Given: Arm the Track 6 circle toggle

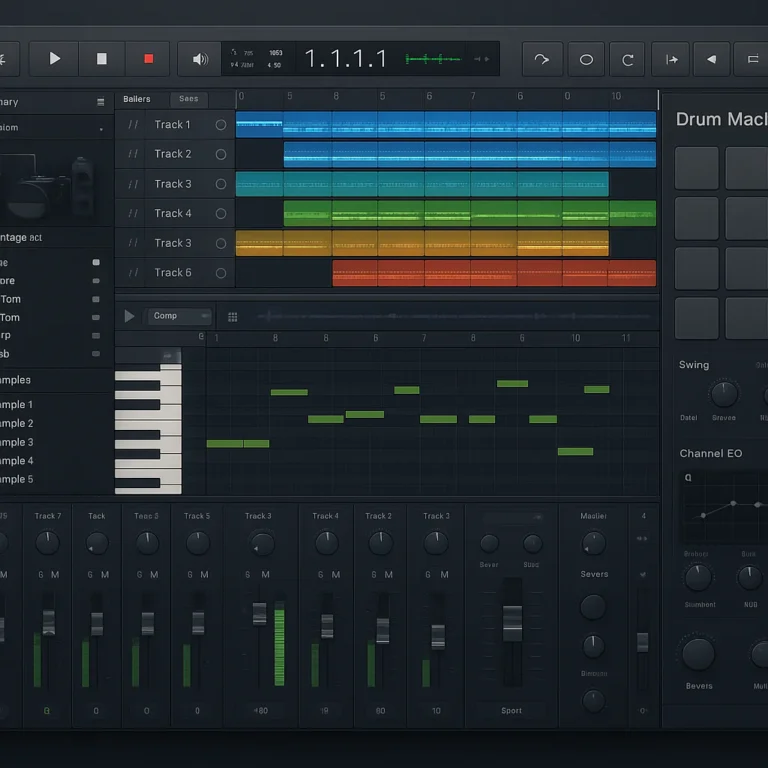Looking at the screenshot, I should 221,273.
